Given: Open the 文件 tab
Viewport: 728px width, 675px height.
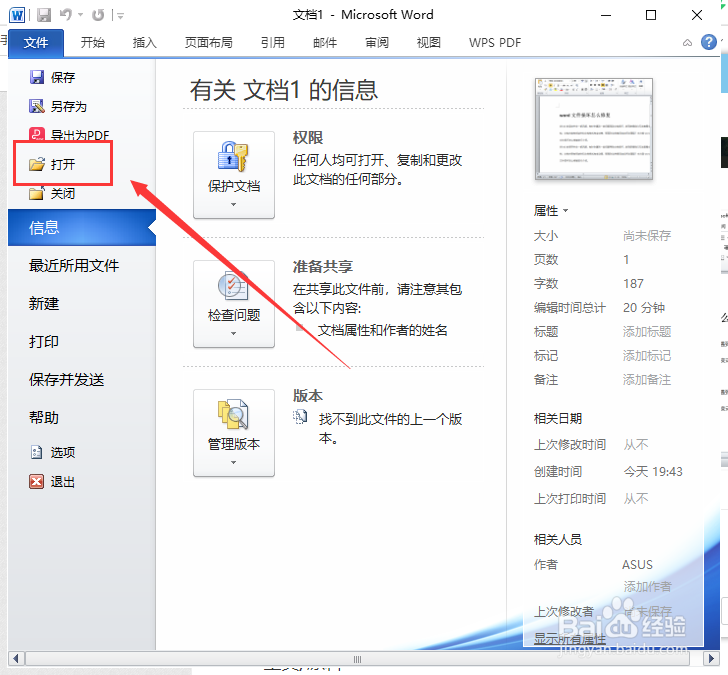Looking at the screenshot, I should 36,43.
